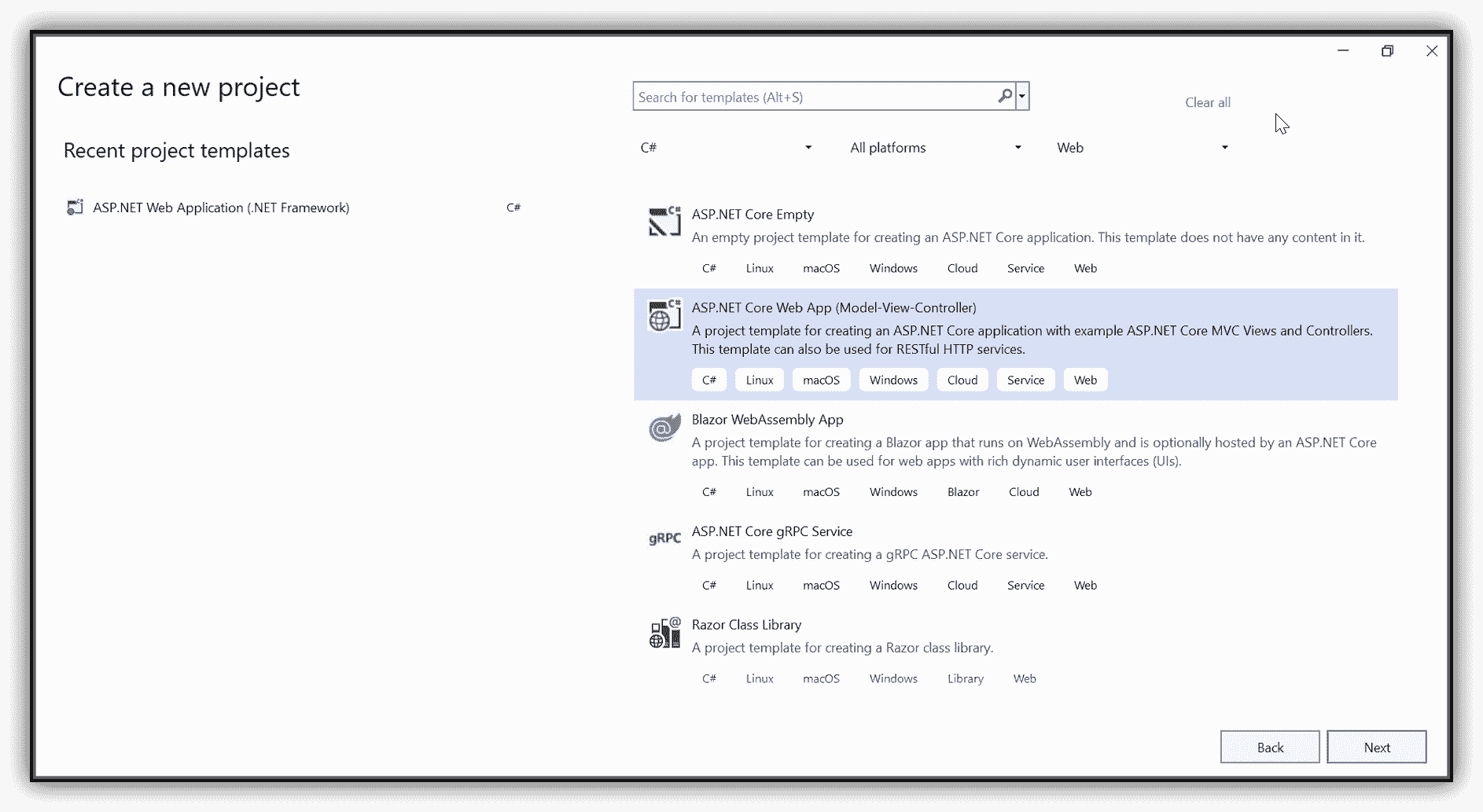Screen dimensions: 1483x812
Task: Click Library tag under Razor Class Library
Action: tap(965, 678)
